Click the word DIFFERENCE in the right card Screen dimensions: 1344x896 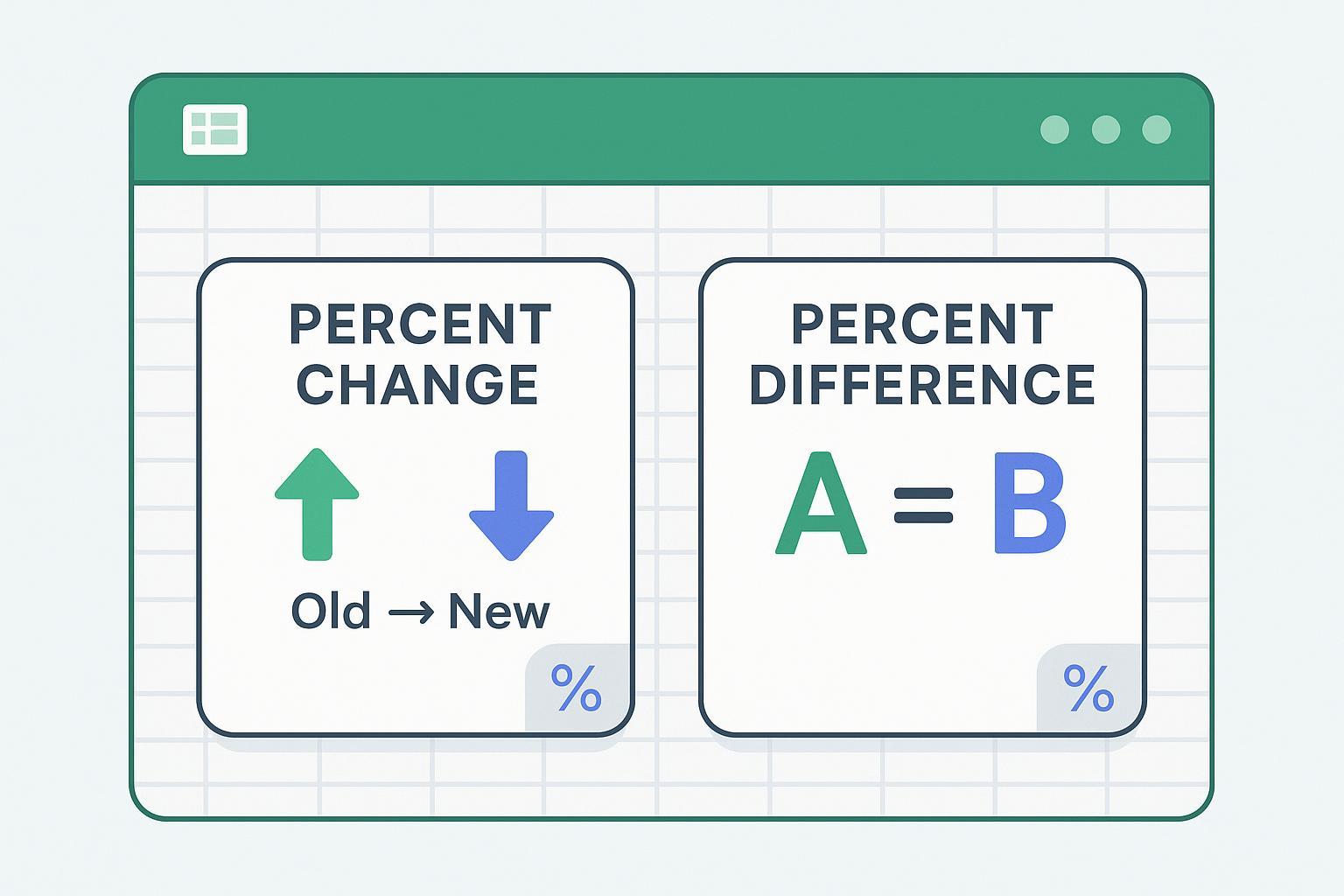922,384
